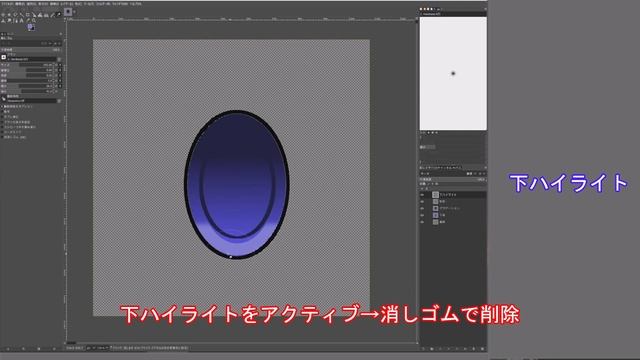The width and height of the screenshot is (640, 360).
Task: Click the image tab thumbnail above the canvas
Action: pyautogui.click(x=68, y=12)
